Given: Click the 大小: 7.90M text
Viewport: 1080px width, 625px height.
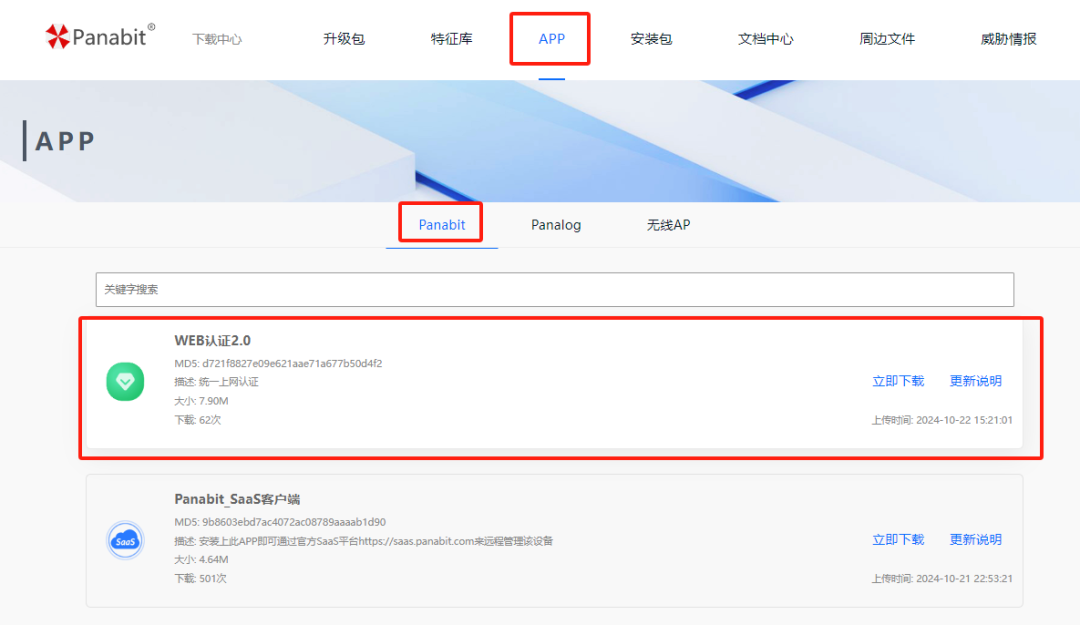Looking at the screenshot, I should point(201,401).
